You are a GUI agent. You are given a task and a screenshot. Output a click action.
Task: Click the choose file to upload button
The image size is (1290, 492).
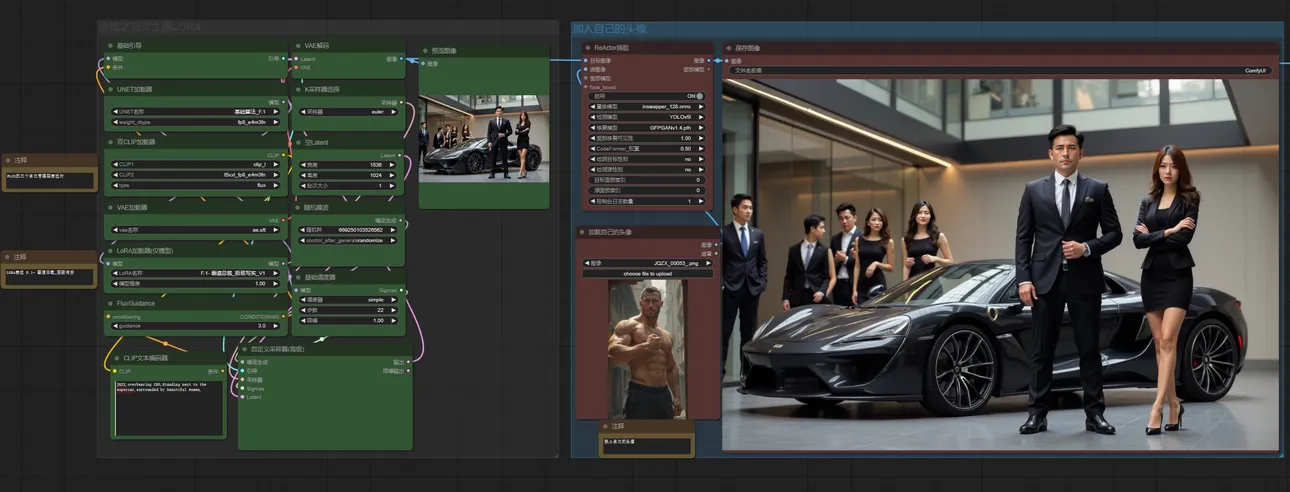648,273
